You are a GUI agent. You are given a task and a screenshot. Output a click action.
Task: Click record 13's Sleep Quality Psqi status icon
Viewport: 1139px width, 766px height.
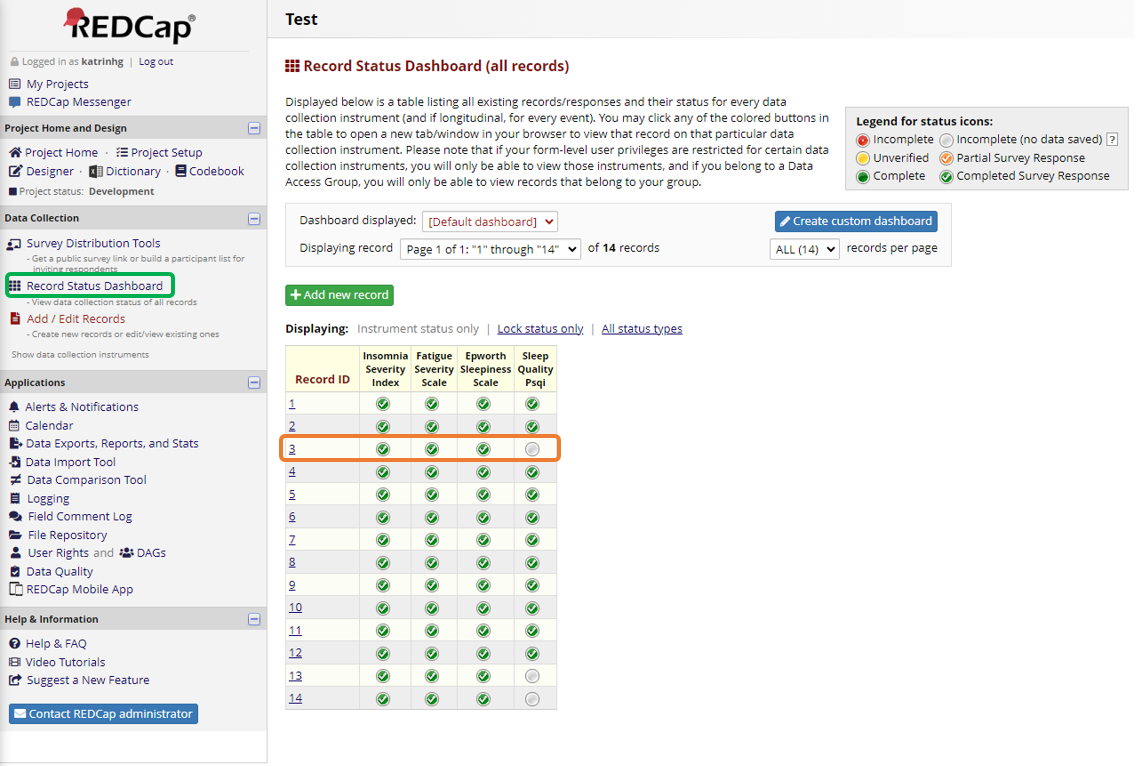[532, 676]
